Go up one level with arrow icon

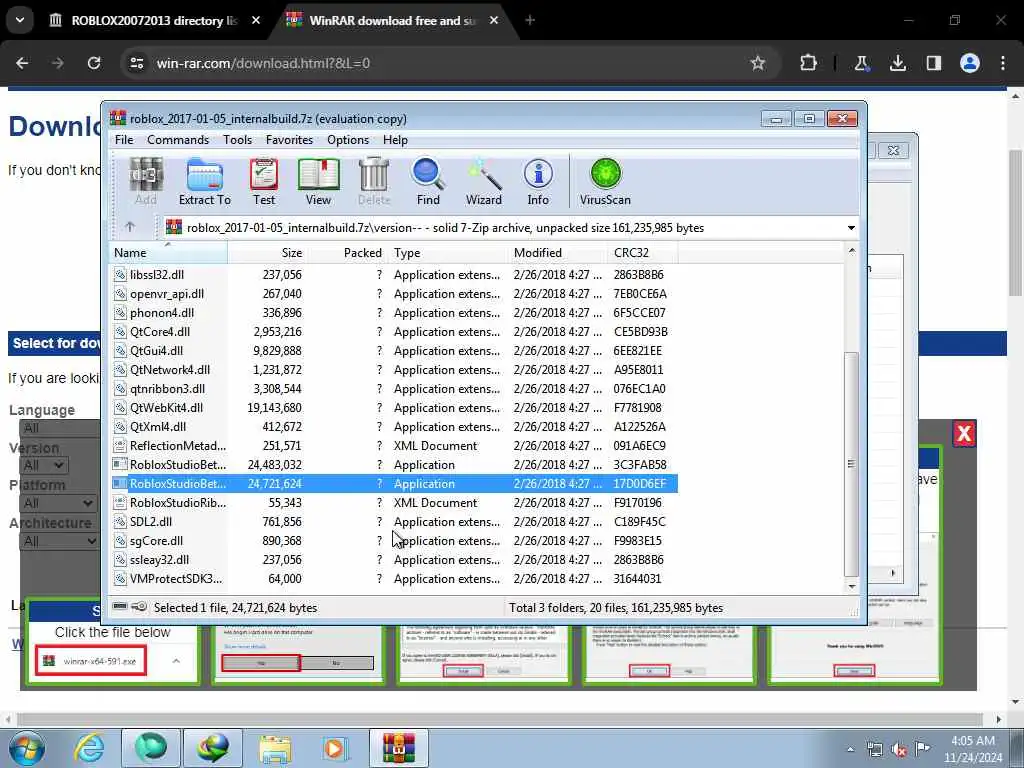(130, 227)
